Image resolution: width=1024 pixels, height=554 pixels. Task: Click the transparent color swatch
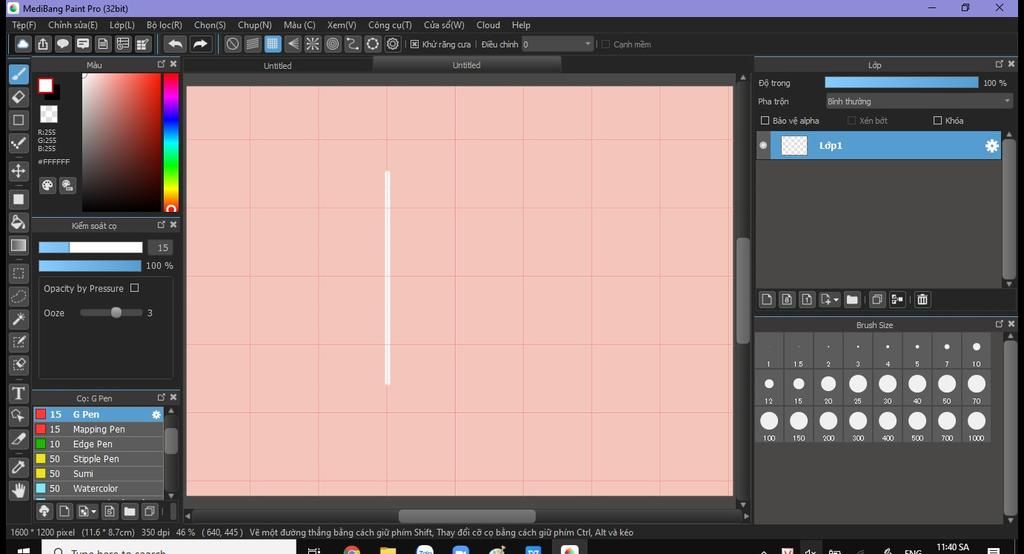[49, 114]
